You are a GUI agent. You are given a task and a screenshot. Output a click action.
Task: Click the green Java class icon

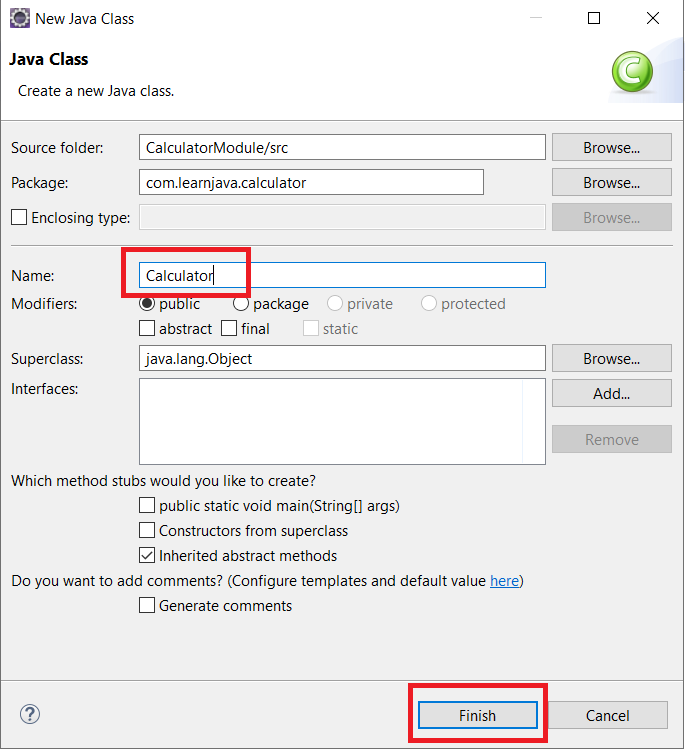pos(631,72)
